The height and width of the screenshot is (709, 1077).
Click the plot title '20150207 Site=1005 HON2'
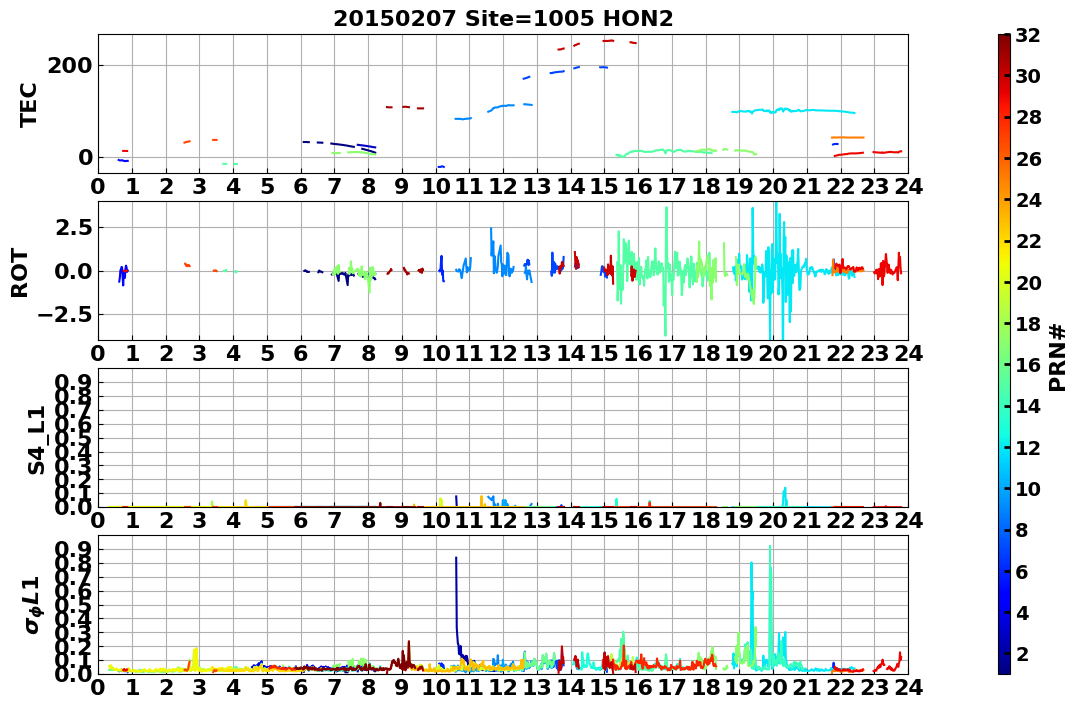503,19
